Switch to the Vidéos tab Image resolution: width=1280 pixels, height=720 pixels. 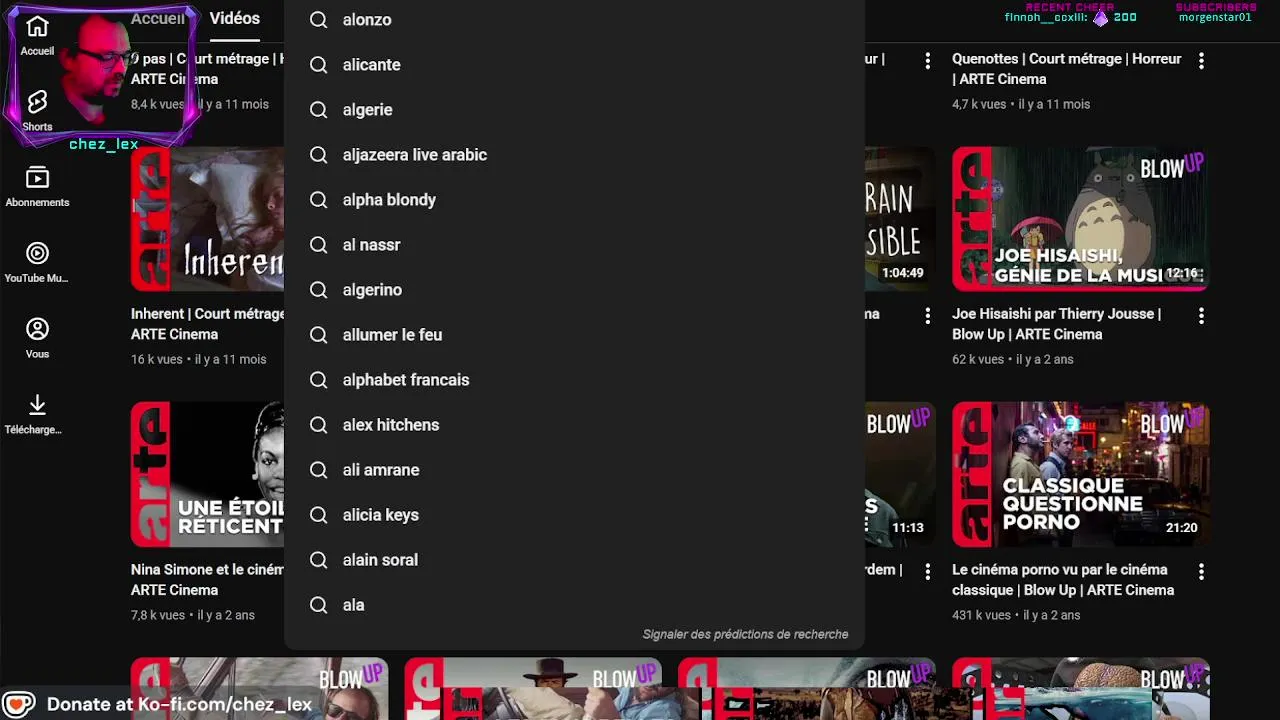[234, 19]
